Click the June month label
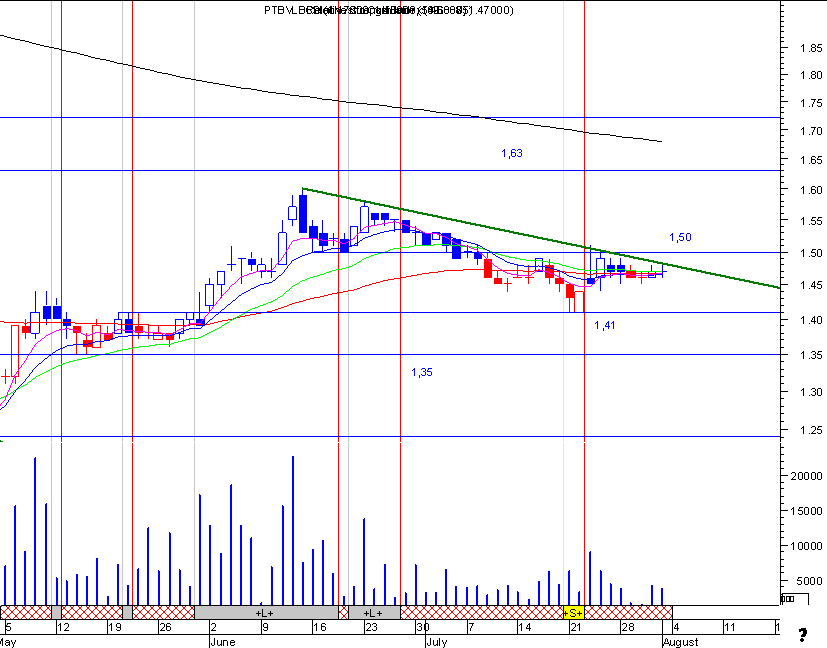This screenshot has height=648, width=827. (x=223, y=642)
